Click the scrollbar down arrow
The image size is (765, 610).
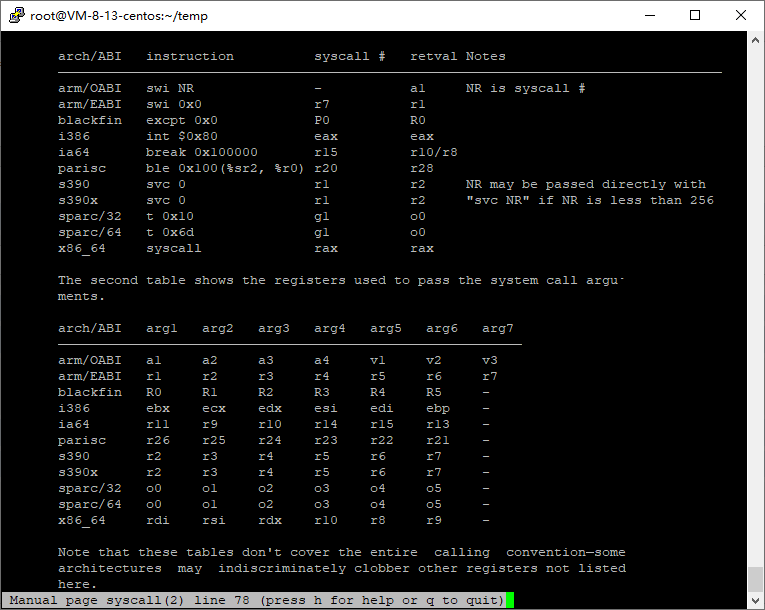pos(755,600)
